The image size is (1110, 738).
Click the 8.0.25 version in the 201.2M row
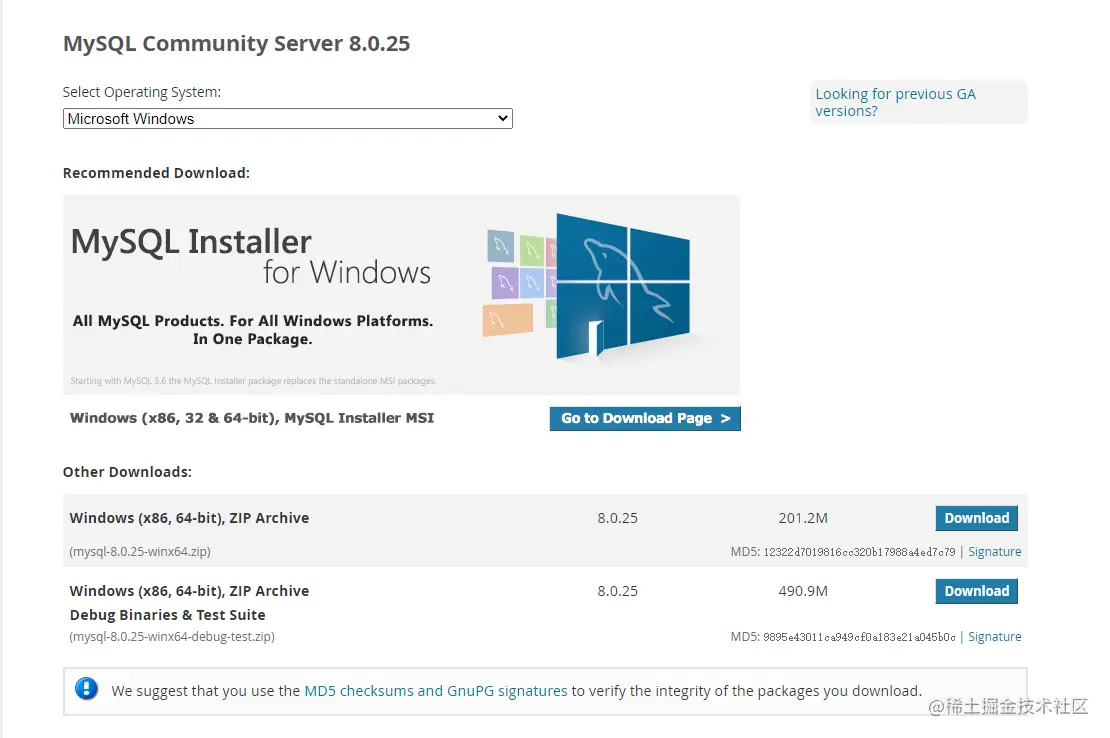point(617,518)
